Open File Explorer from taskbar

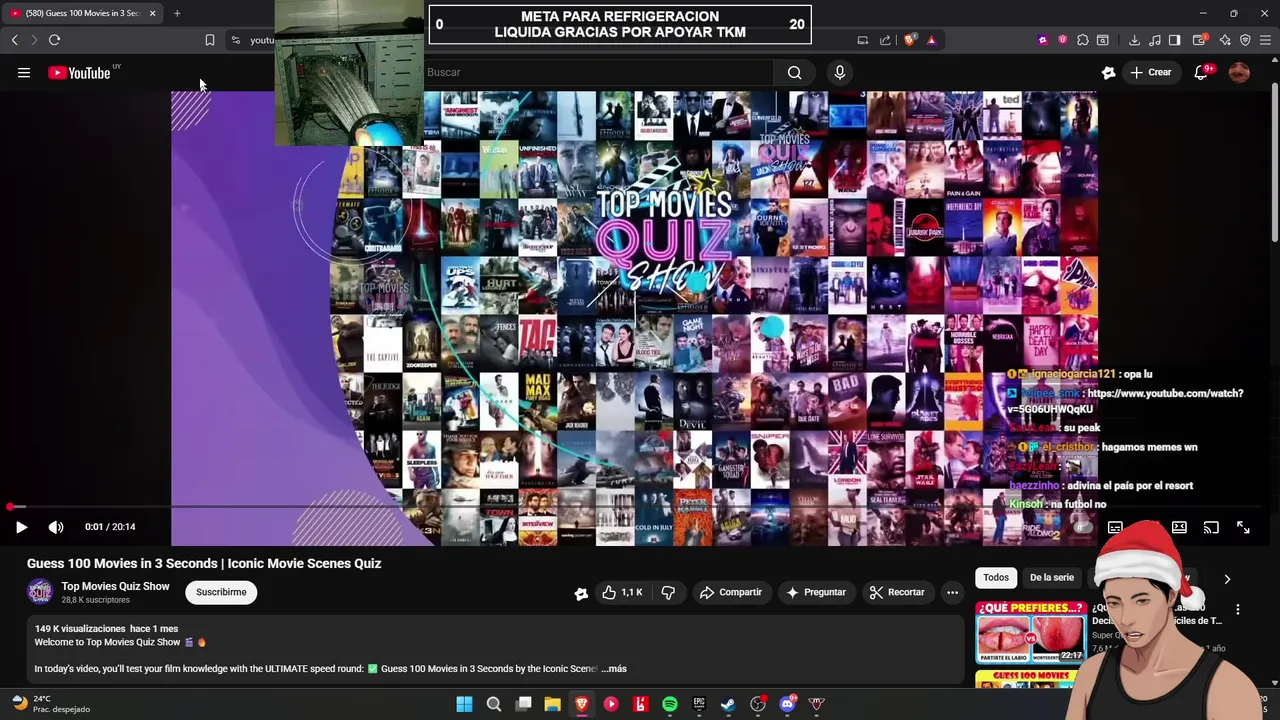pos(552,704)
